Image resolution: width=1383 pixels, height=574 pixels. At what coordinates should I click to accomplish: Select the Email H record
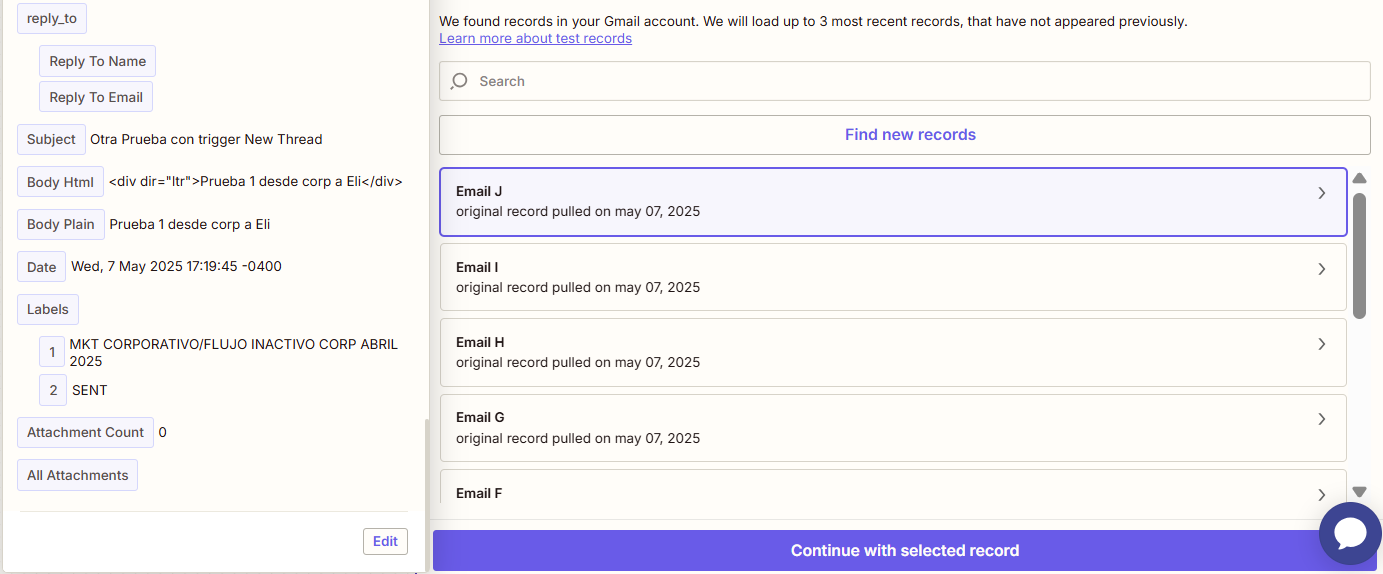coord(893,352)
